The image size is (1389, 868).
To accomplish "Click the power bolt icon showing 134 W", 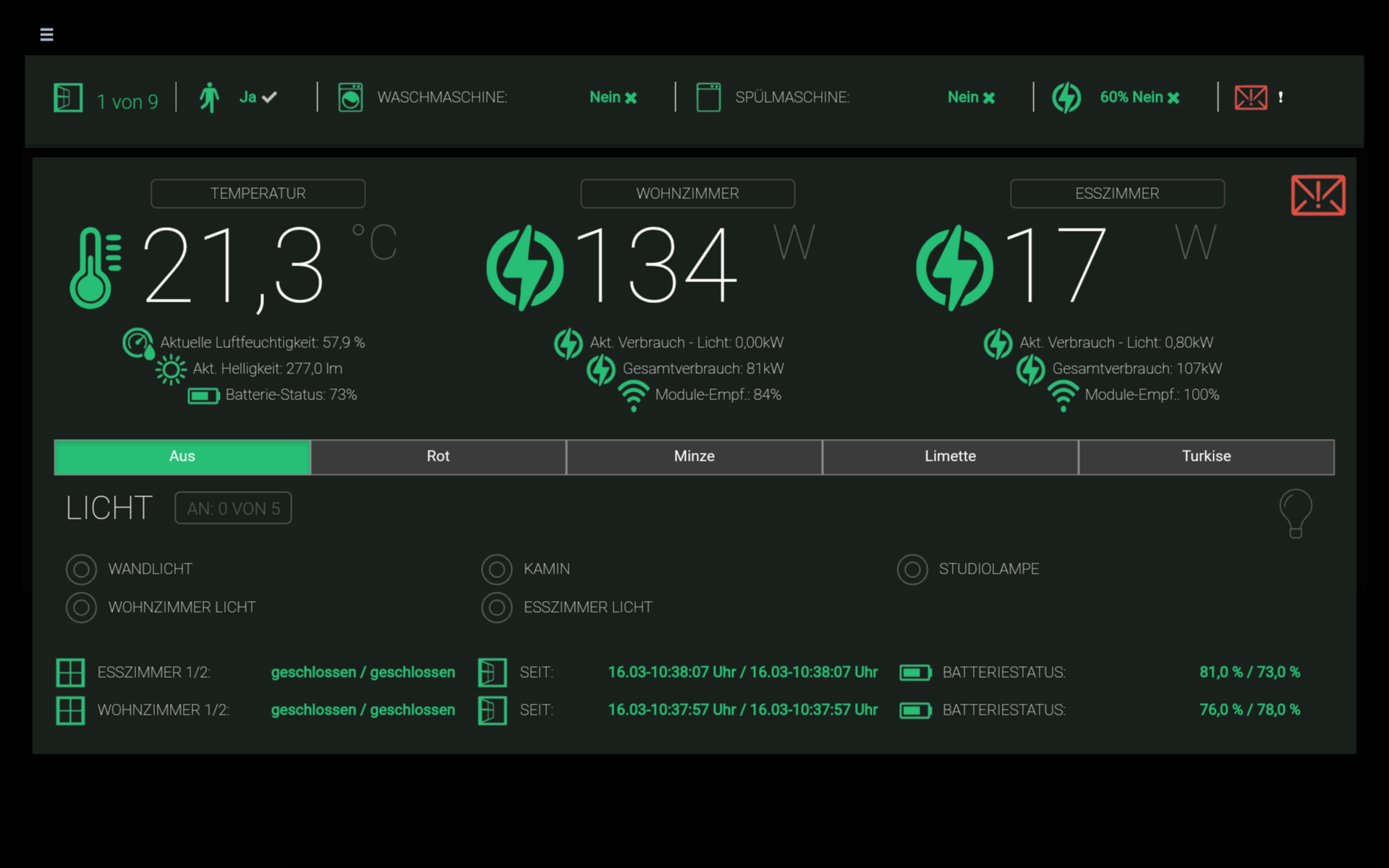I will pyautogui.click(x=523, y=266).
